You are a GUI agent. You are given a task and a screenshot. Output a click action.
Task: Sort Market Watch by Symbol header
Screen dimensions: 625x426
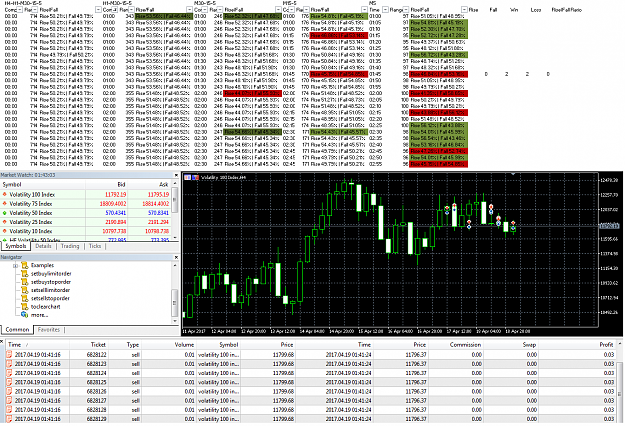point(43,185)
